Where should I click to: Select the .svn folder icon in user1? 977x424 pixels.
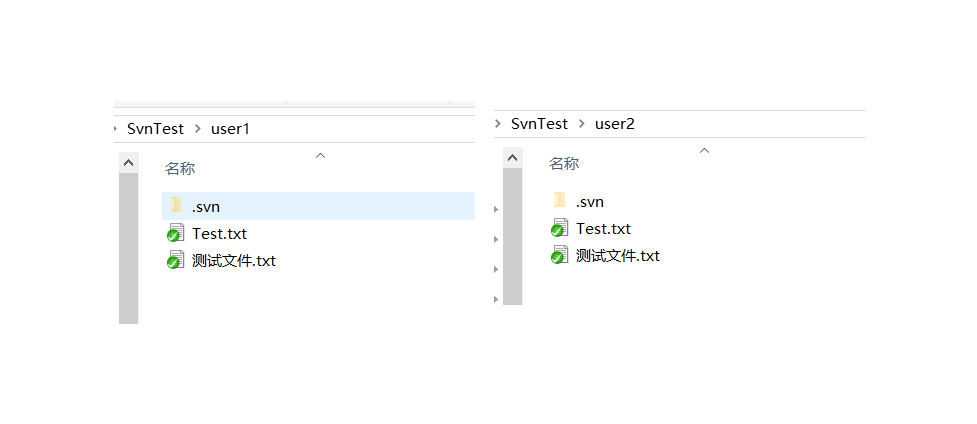coord(176,206)
